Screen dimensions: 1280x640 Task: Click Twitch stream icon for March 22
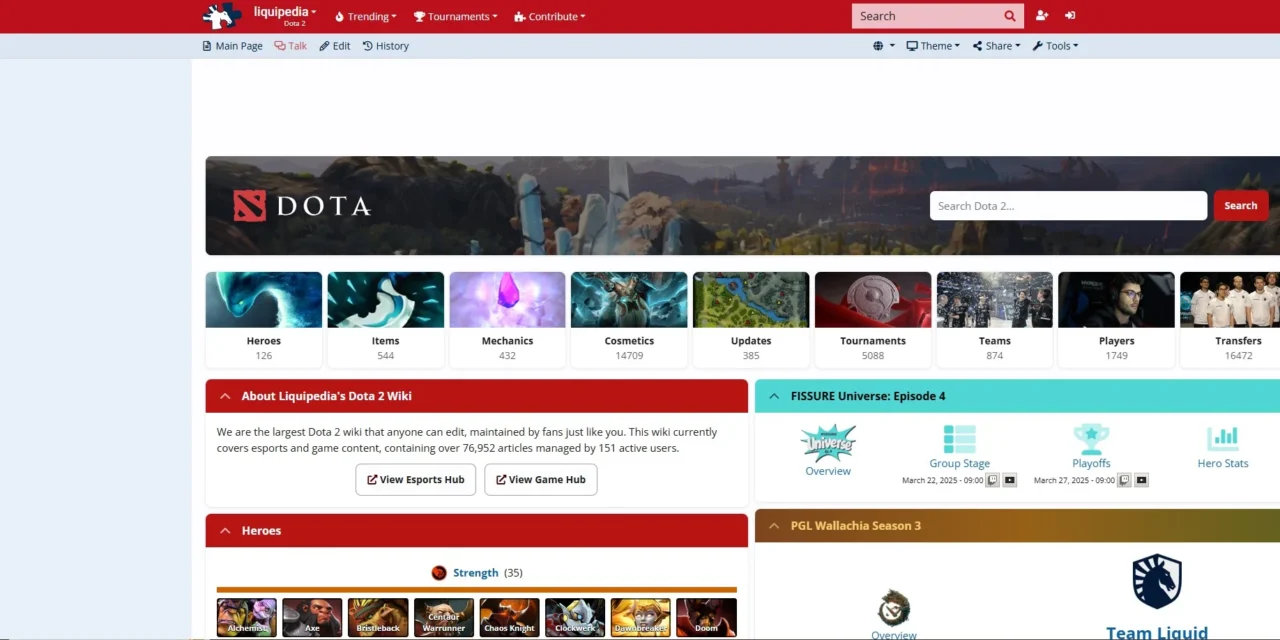pyautogui.click(x=993, y=480)
